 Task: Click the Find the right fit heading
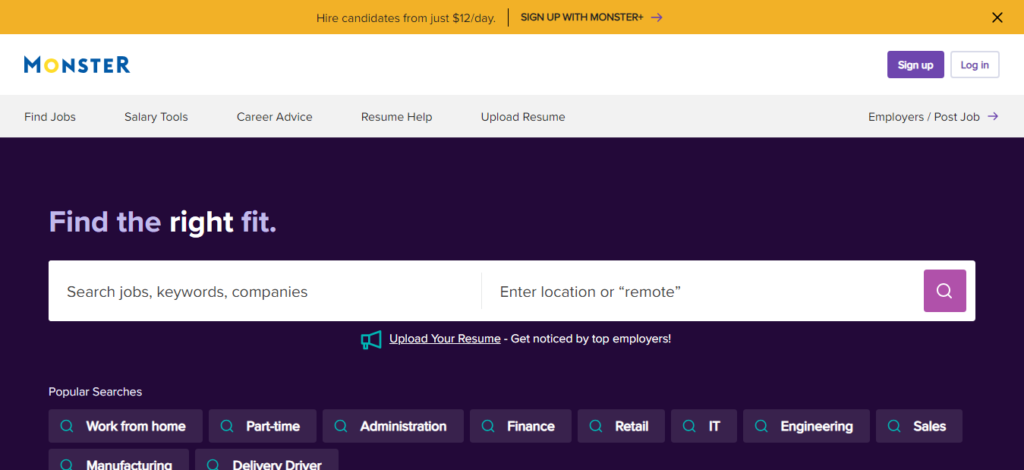[163, 223]
